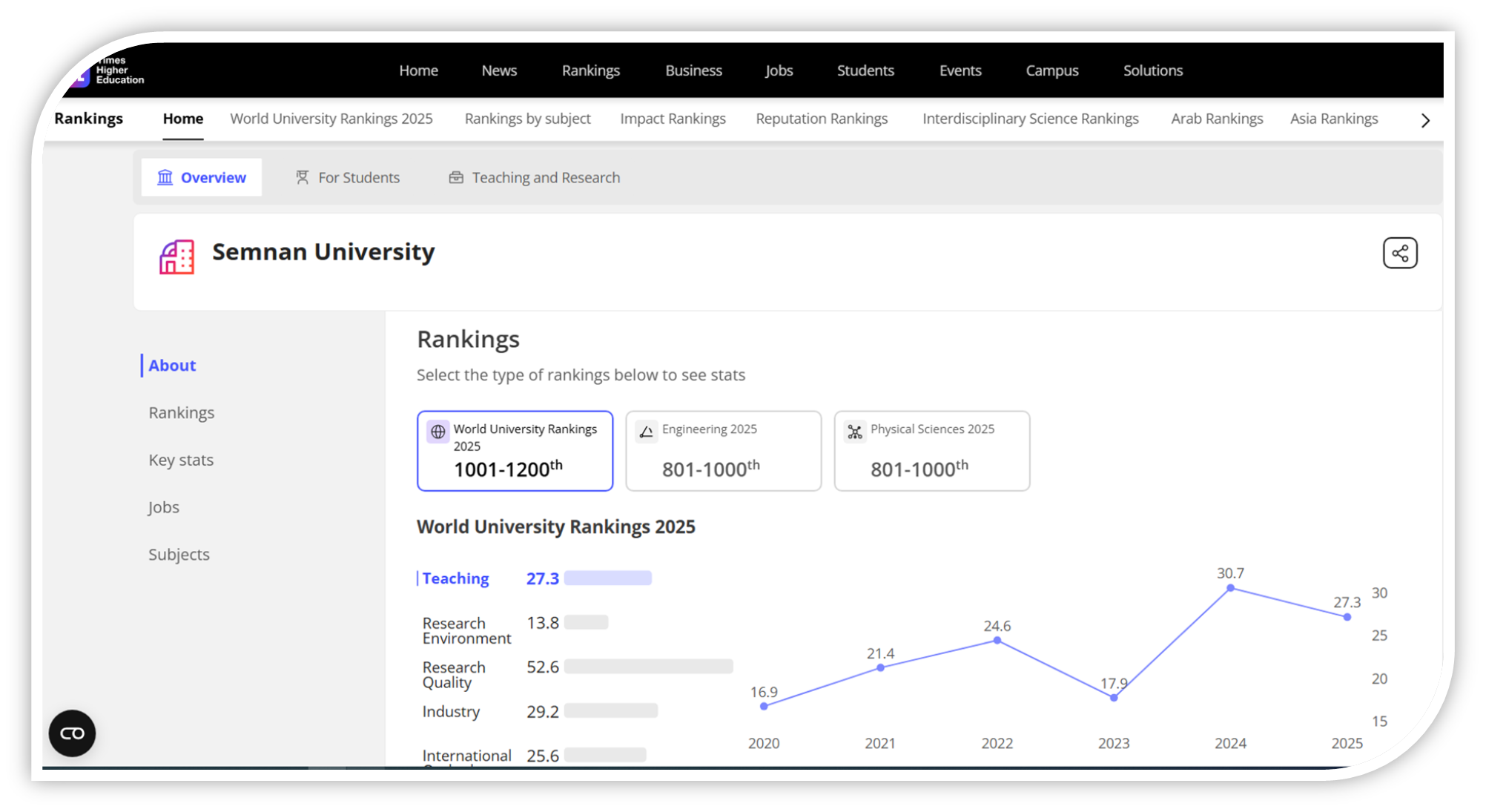Click the Semnan University building icon
This screenshot has height=812, width=1486.
pyautogui.click(x=176, y=257)
